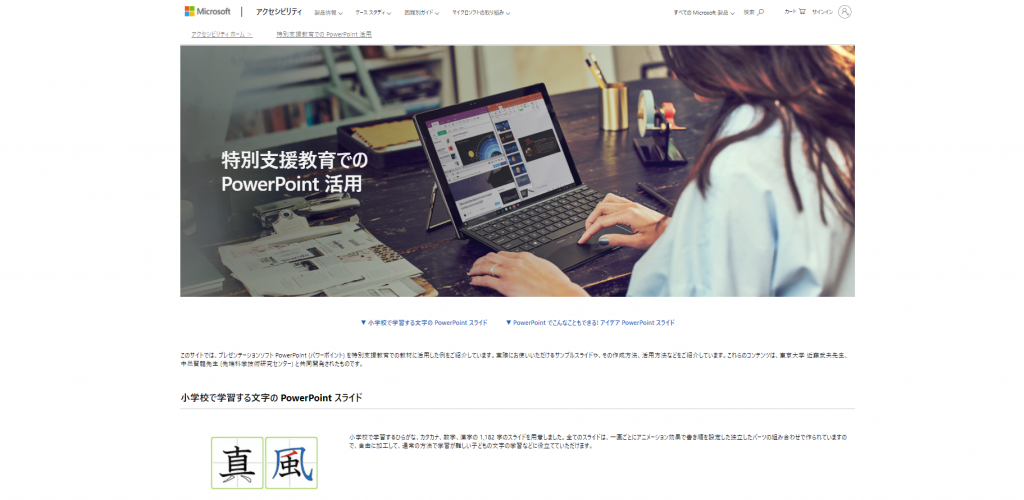1024x500 pixels.
Task: Expand the すべての Microsoft 製品 dropdown
Action: pos(704,12)
